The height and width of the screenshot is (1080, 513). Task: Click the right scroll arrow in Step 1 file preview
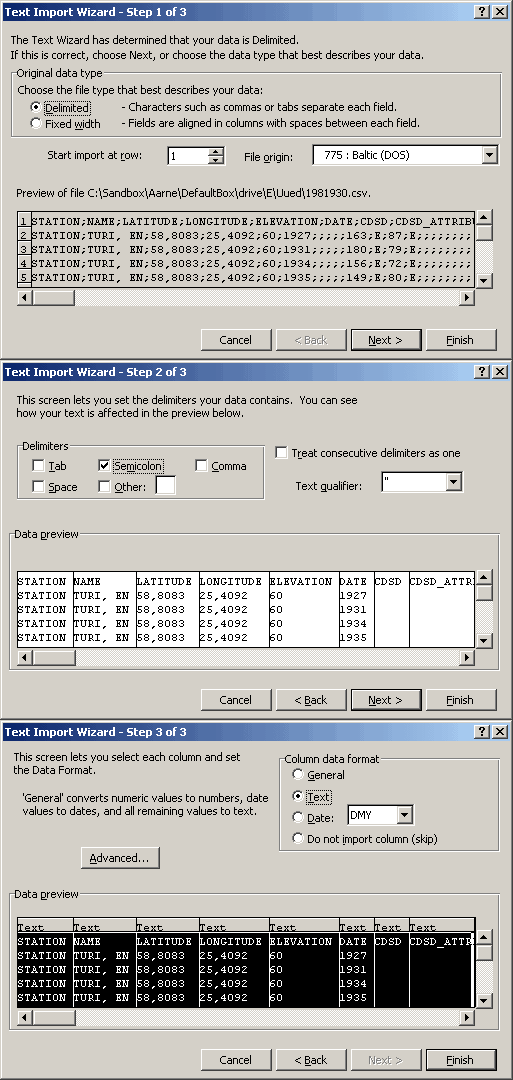[467, 298]
